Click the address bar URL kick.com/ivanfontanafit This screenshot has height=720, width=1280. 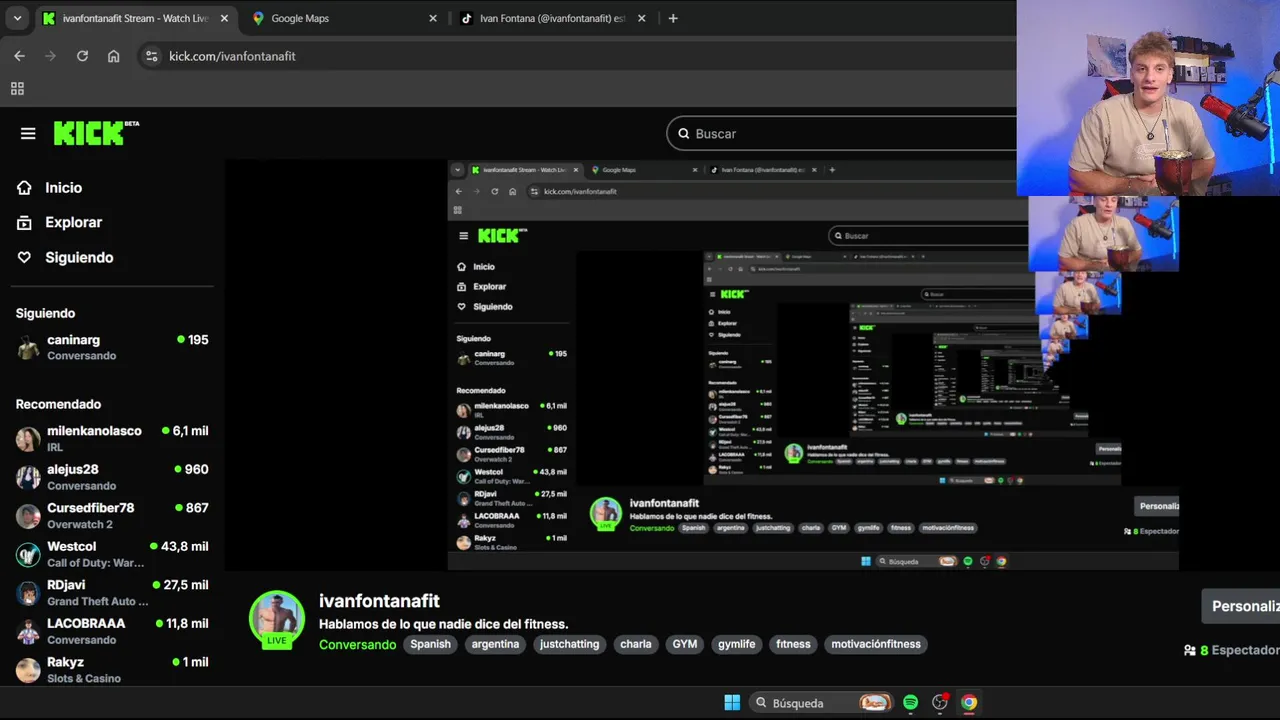coord(232,56)
